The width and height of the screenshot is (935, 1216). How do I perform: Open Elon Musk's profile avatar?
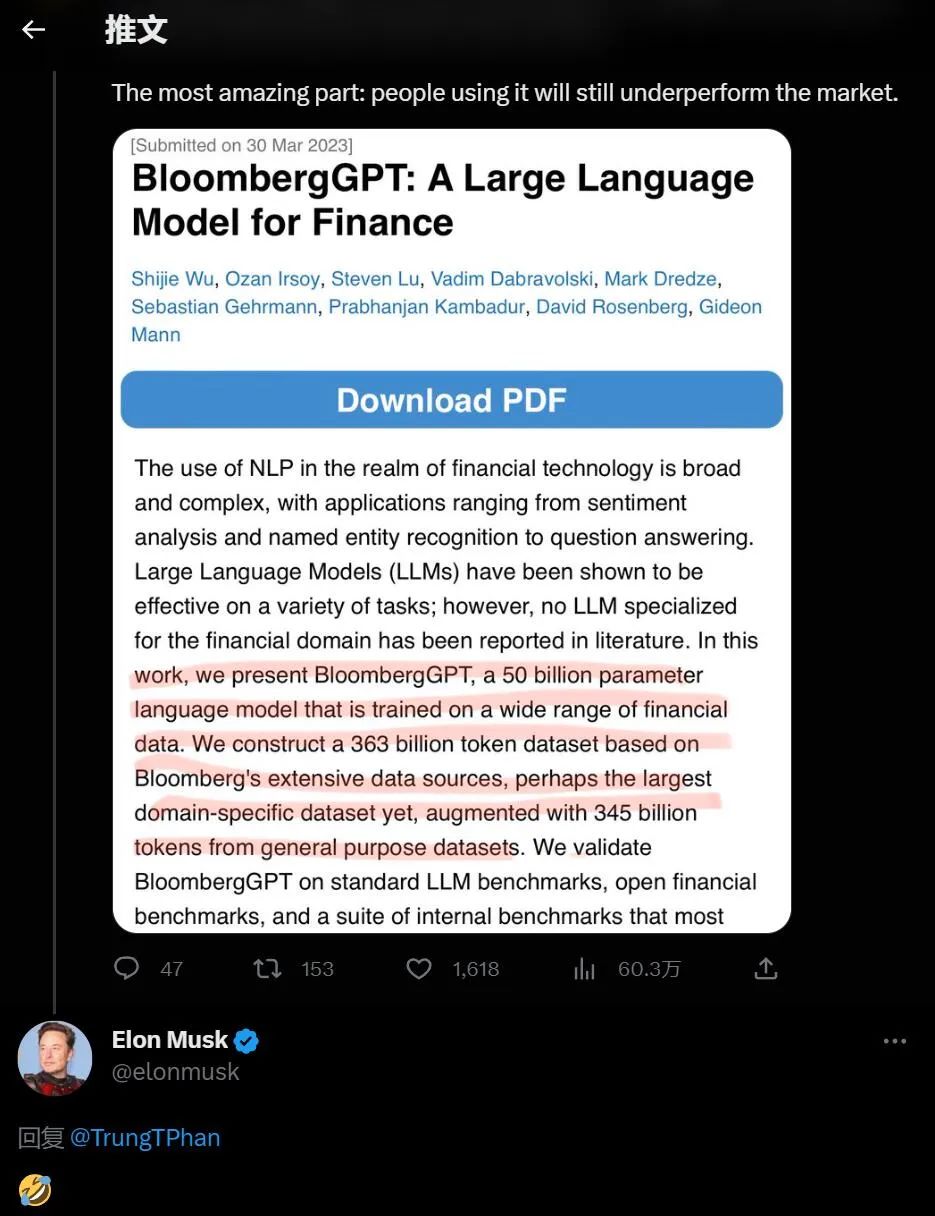55,1057
